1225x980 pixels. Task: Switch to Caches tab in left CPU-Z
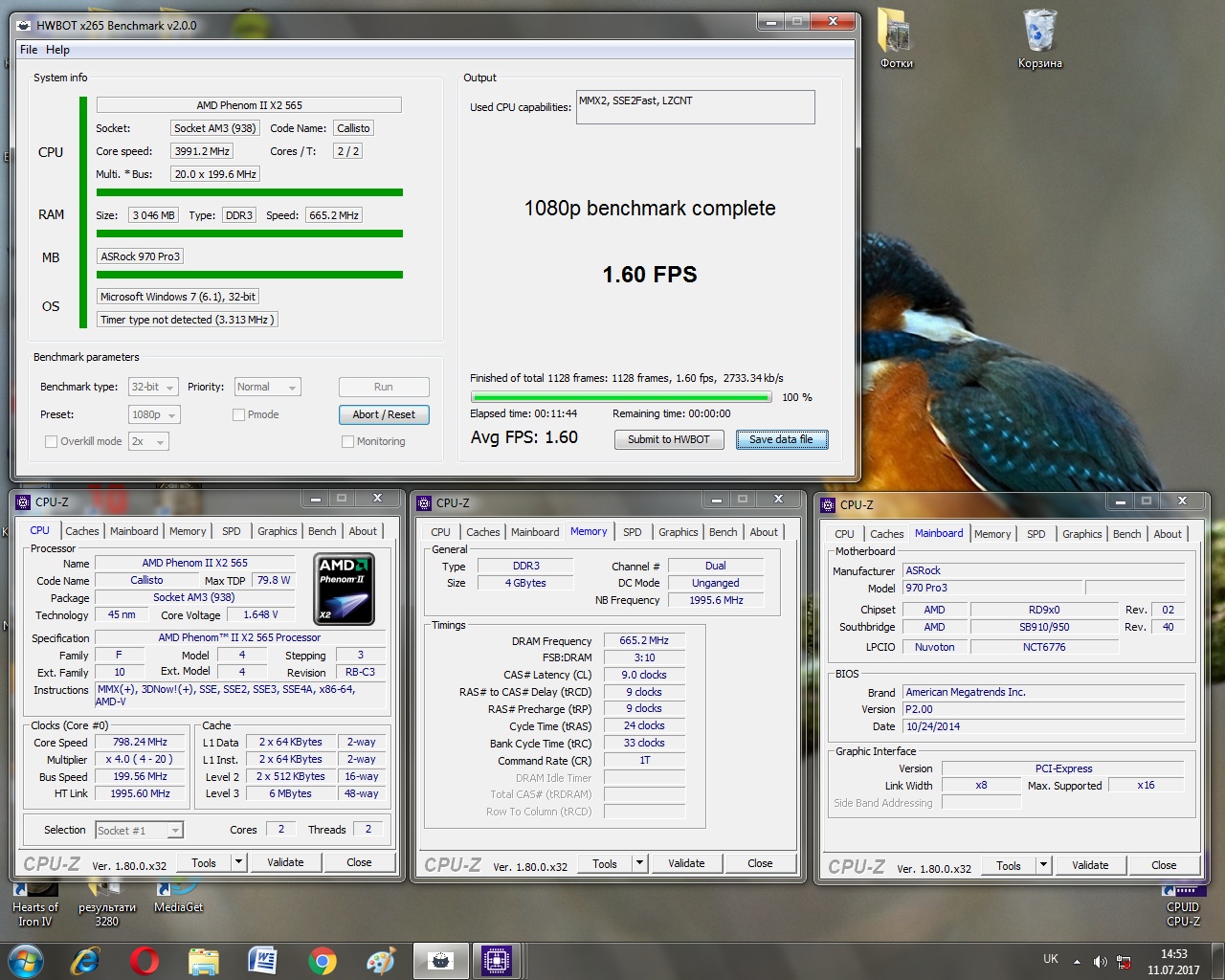coord(81,531)
